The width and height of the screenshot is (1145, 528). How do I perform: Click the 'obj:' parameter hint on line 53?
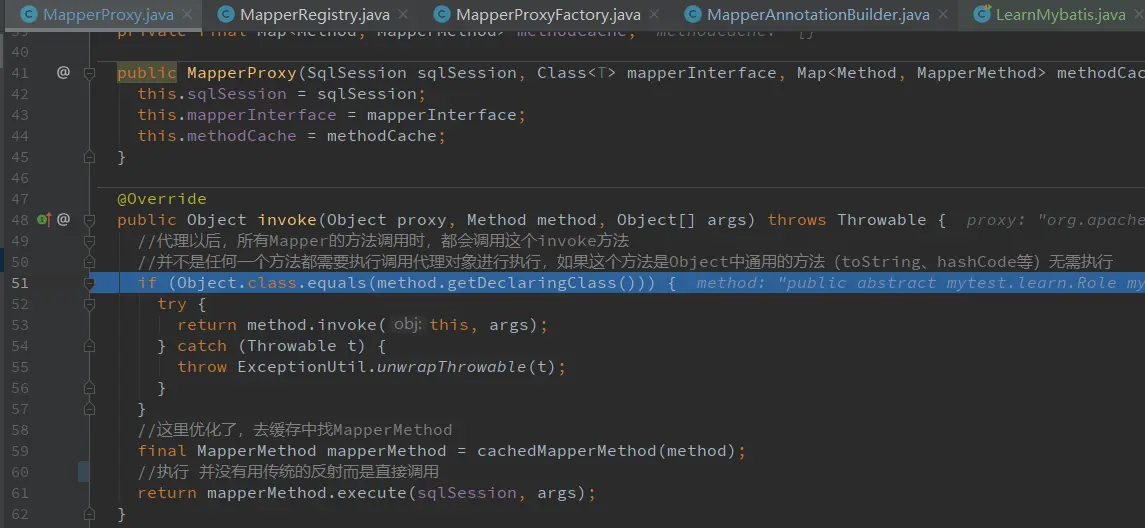(x=406, y=324)
